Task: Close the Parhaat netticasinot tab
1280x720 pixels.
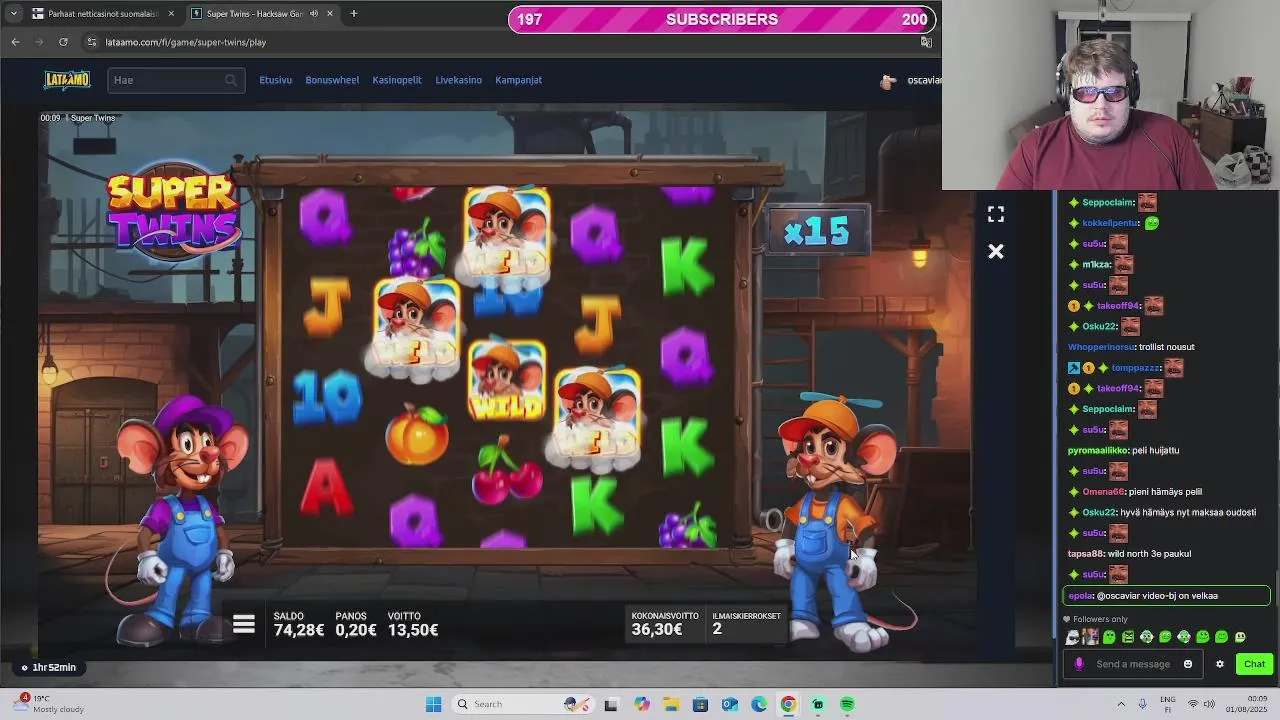Action: [x=171, y=14]
